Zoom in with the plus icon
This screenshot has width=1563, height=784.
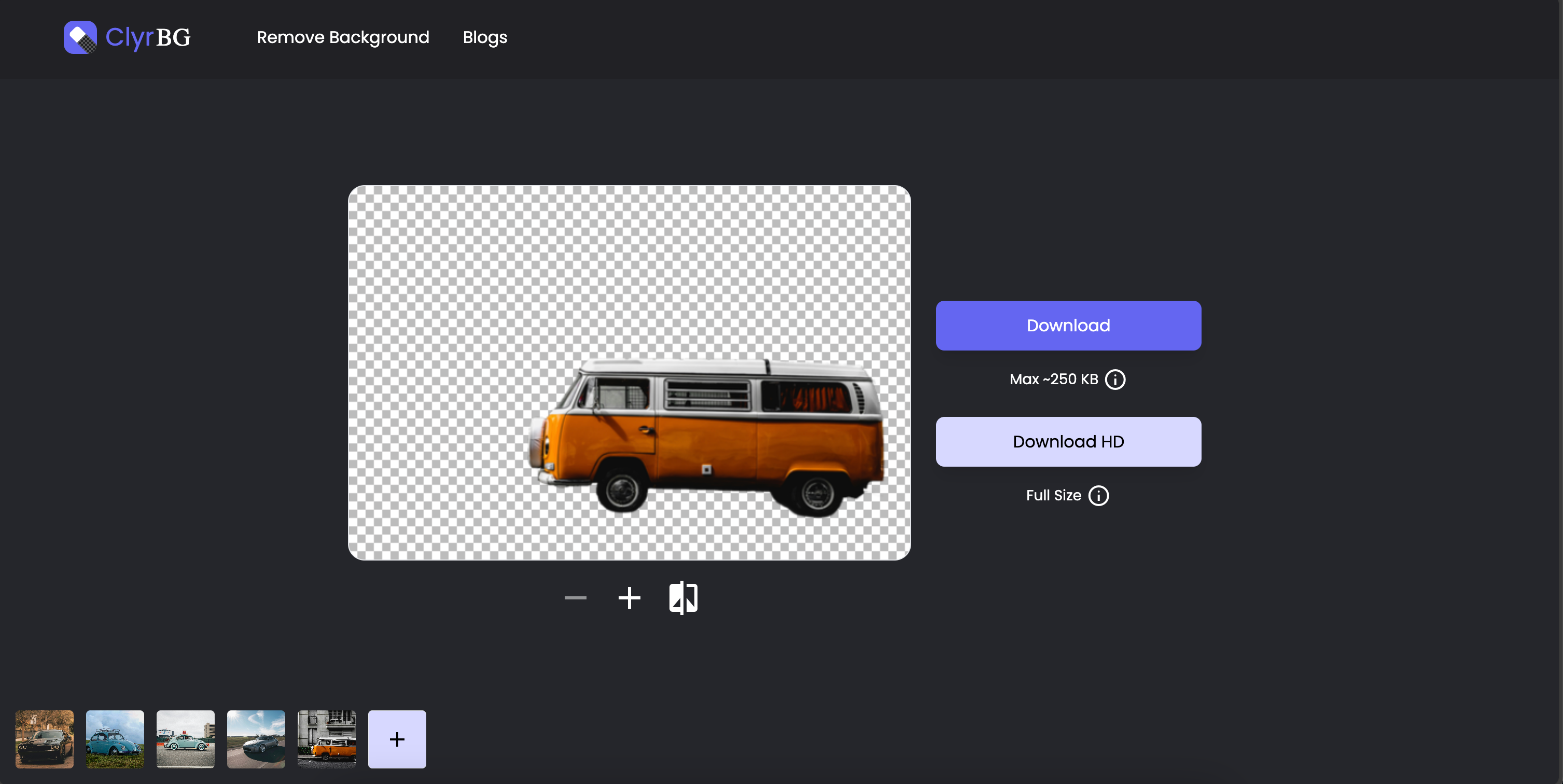click(x=629, y=598)
